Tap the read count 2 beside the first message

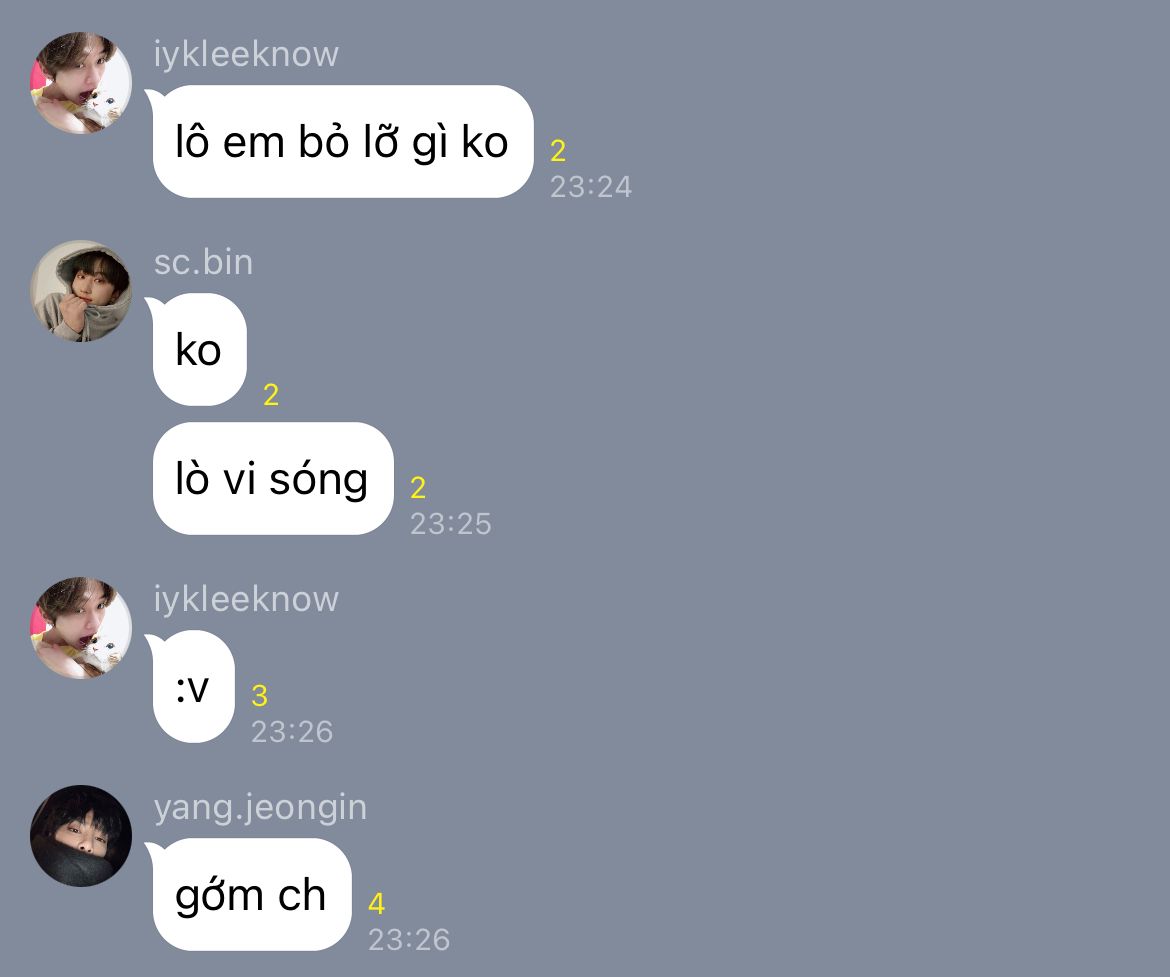[558, 152]
